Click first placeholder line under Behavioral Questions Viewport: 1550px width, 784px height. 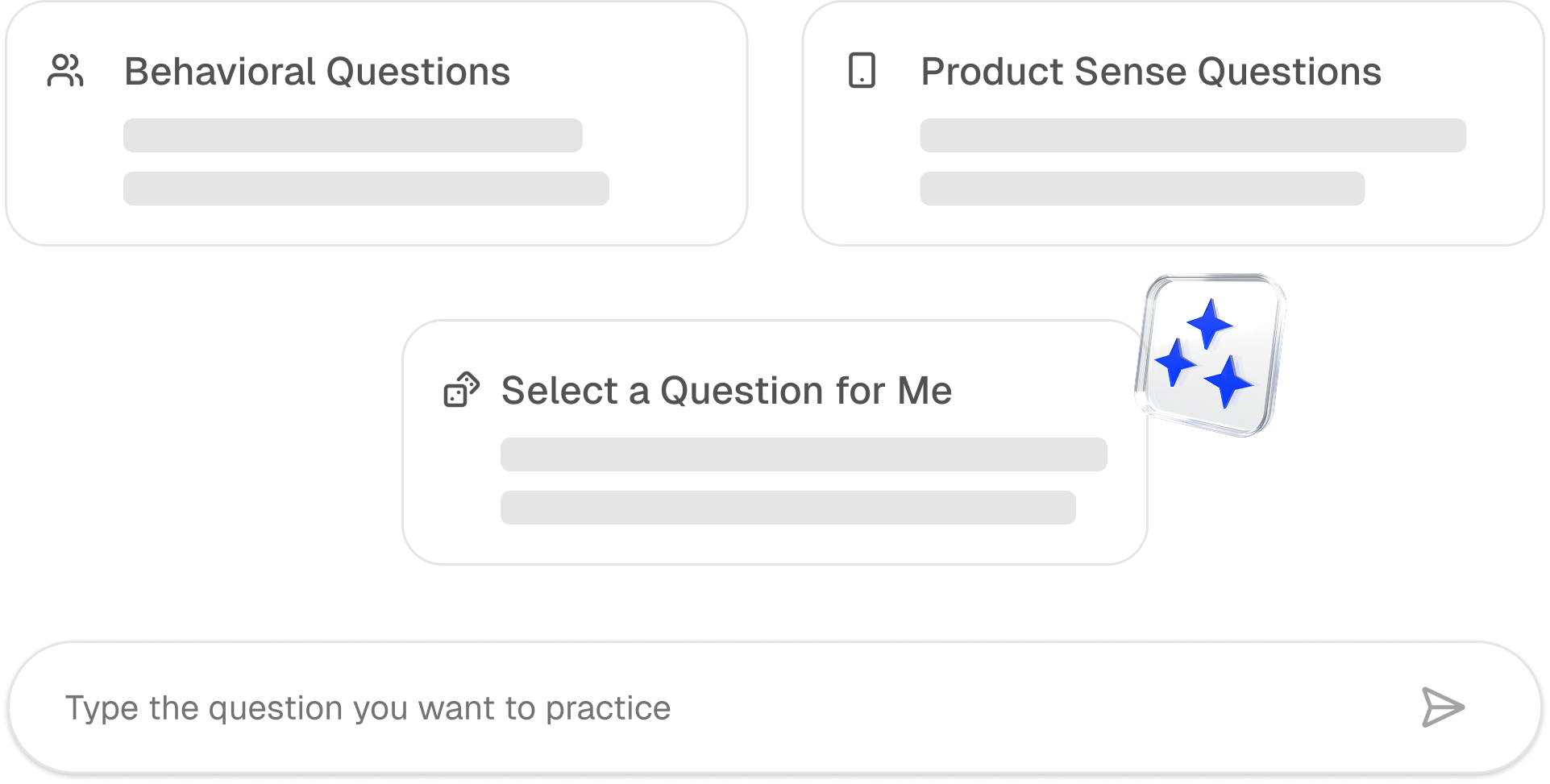[352, 135]
